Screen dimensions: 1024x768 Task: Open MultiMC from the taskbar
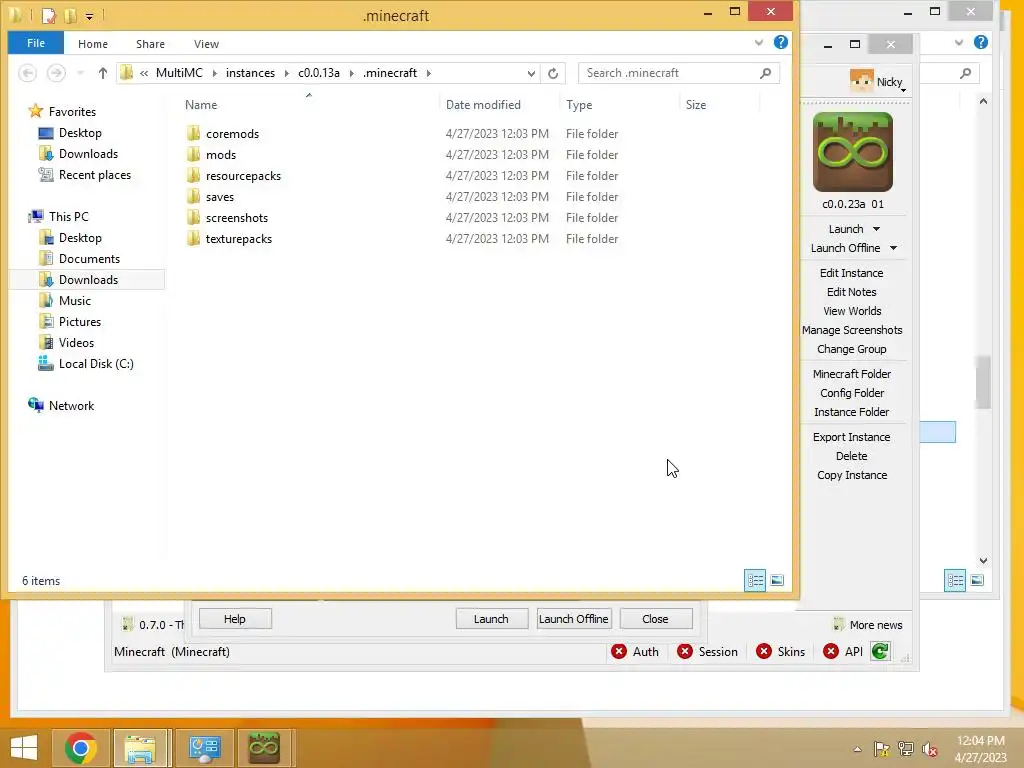pyautogui.click(x=264, y=748)
